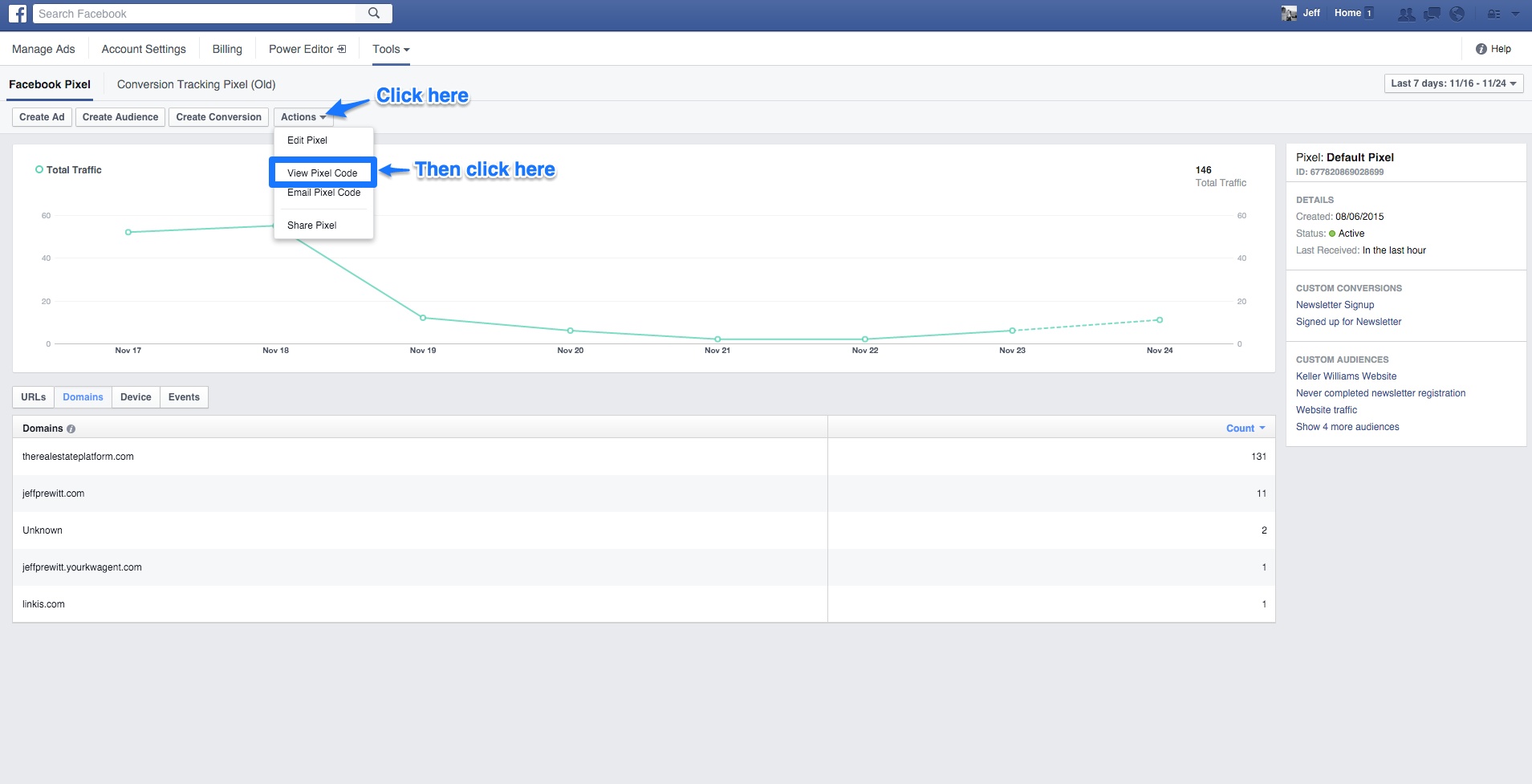The image size is (1532, 784).
Task: Click the 146 Total Traffic value
Action: pyautogui.click(x=1204, y=170)
